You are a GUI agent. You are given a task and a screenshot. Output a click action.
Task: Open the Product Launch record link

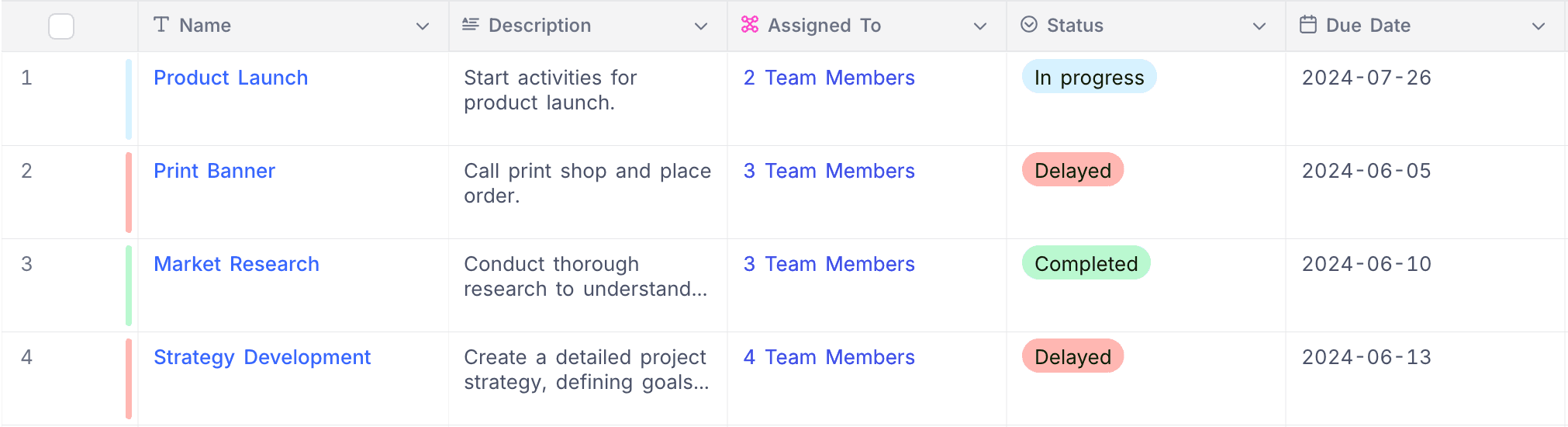(230, 78)
